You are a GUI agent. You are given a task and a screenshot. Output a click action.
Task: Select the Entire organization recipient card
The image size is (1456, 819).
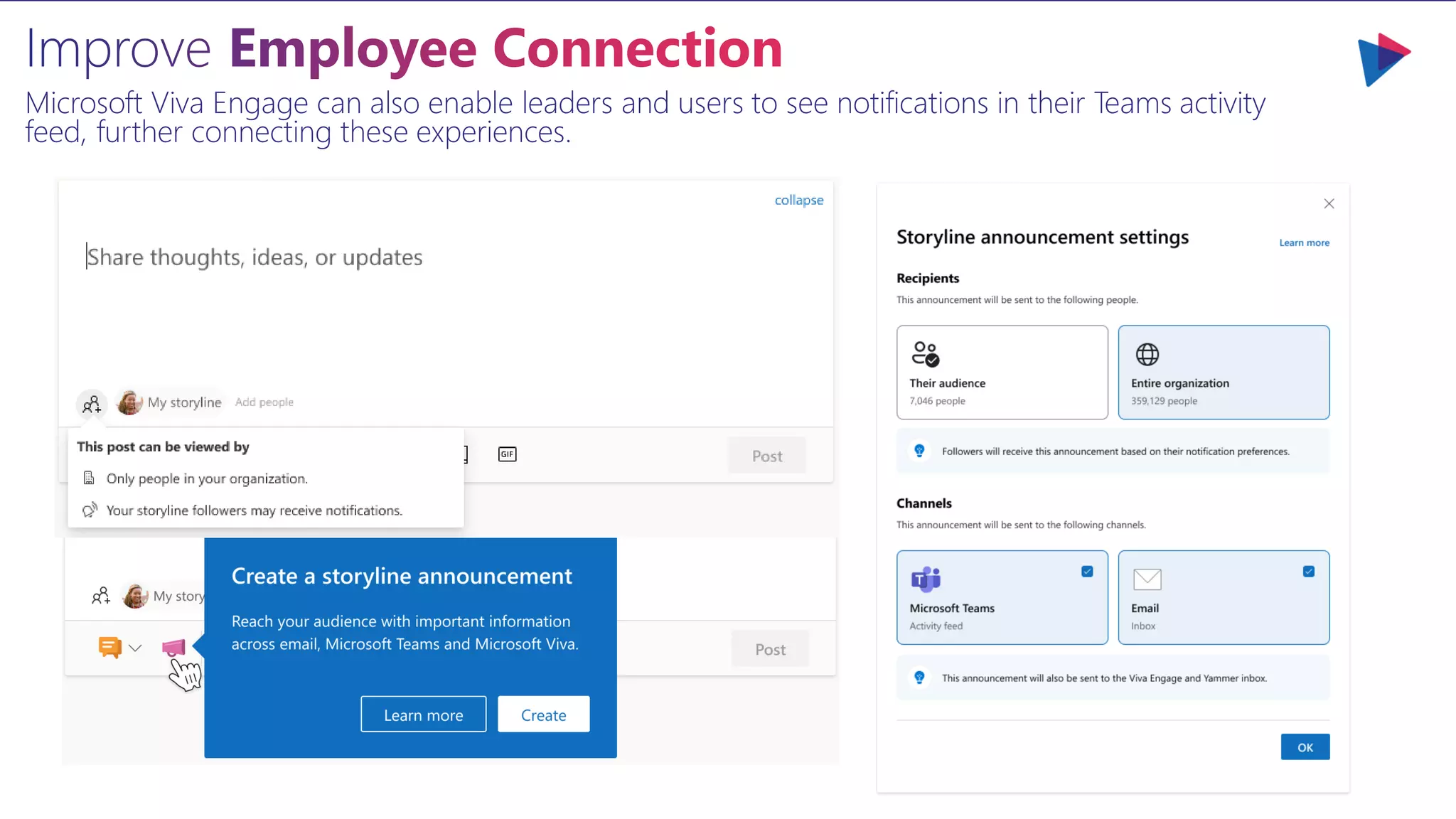point(1224,373)
